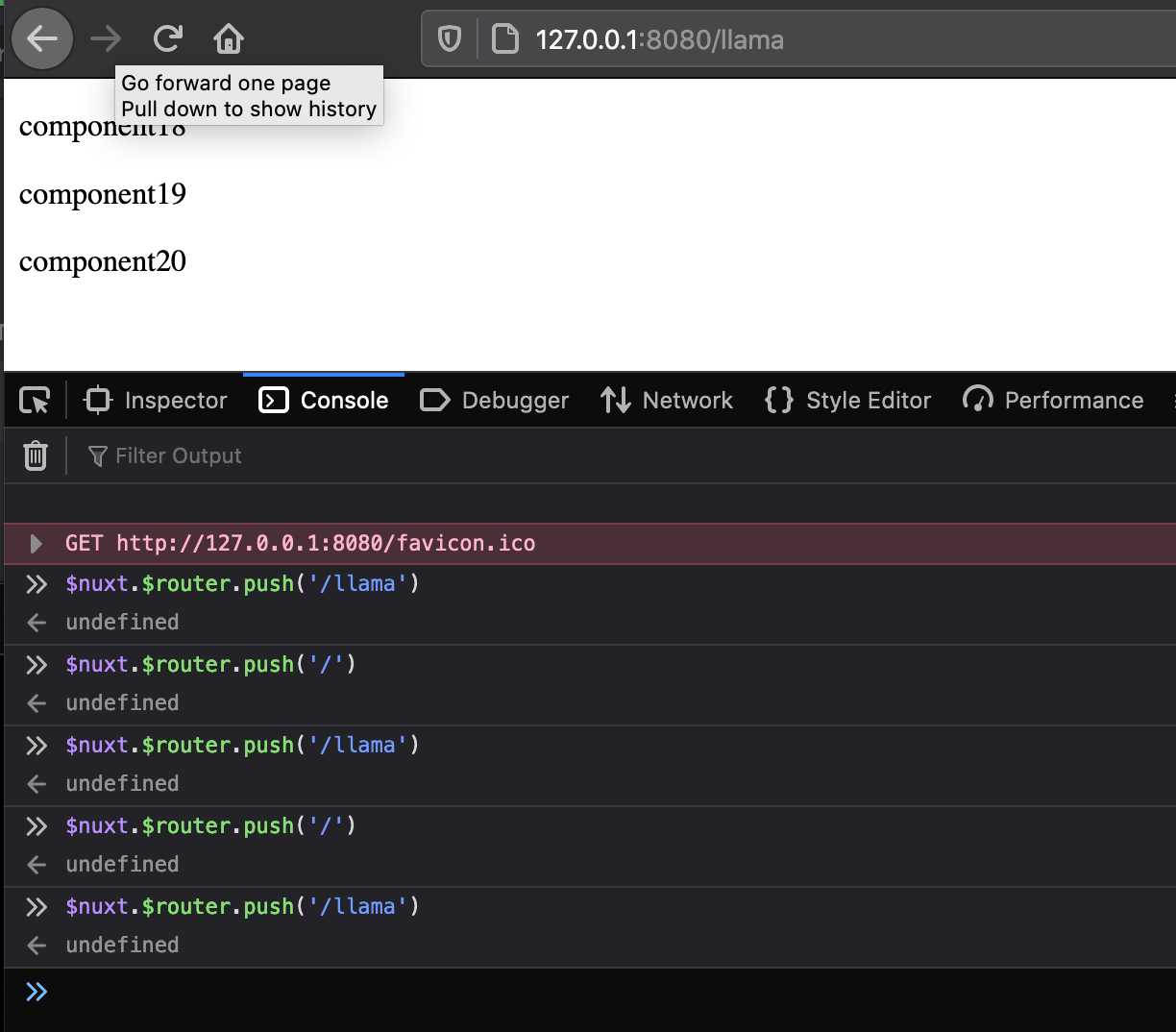Viewport: 1176px width, 1032px height.
Task: Open the tracking protection shield panel
Action: coord(450,38)
